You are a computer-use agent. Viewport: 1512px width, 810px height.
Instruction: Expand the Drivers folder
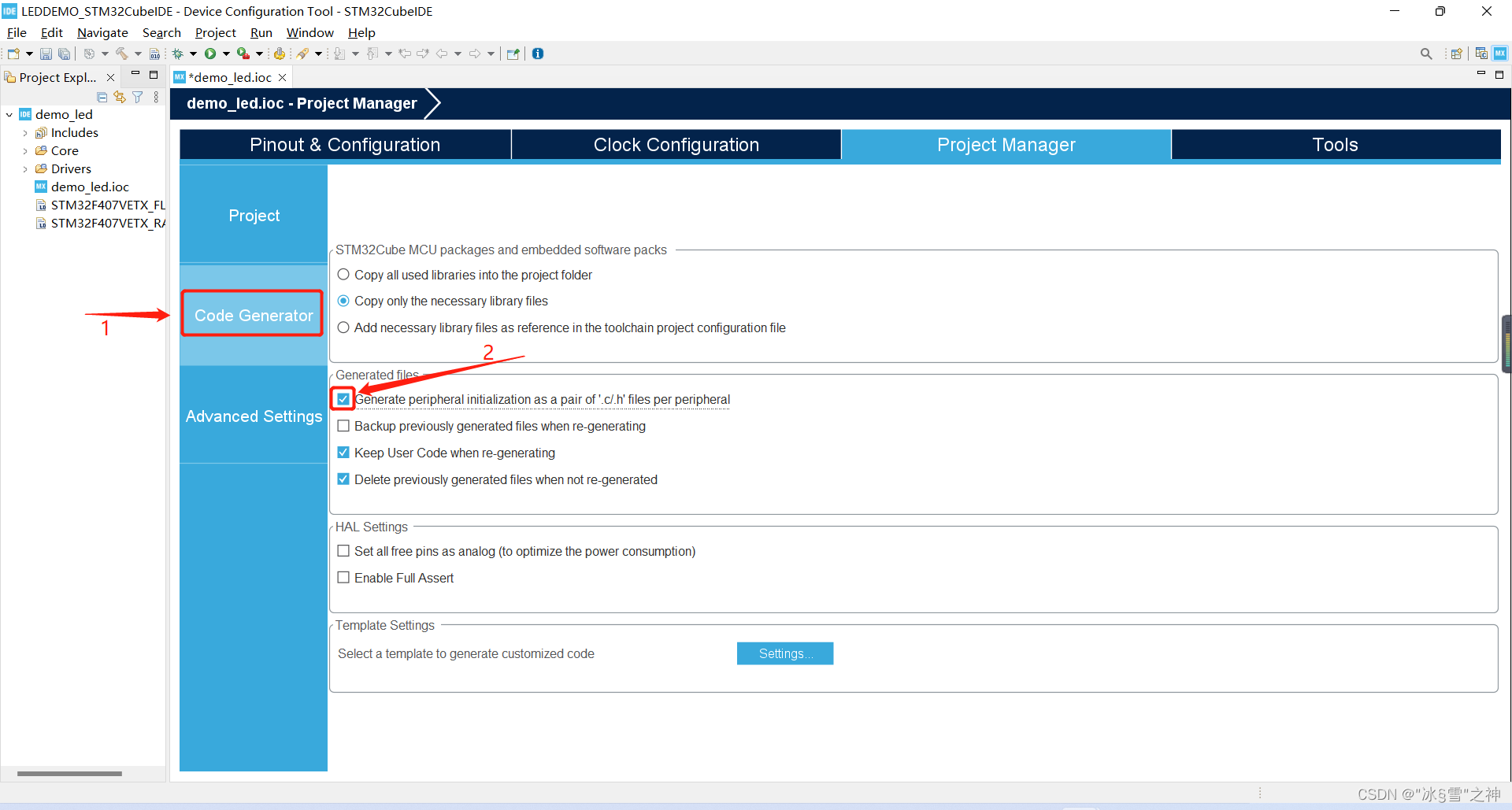(25, 169)
